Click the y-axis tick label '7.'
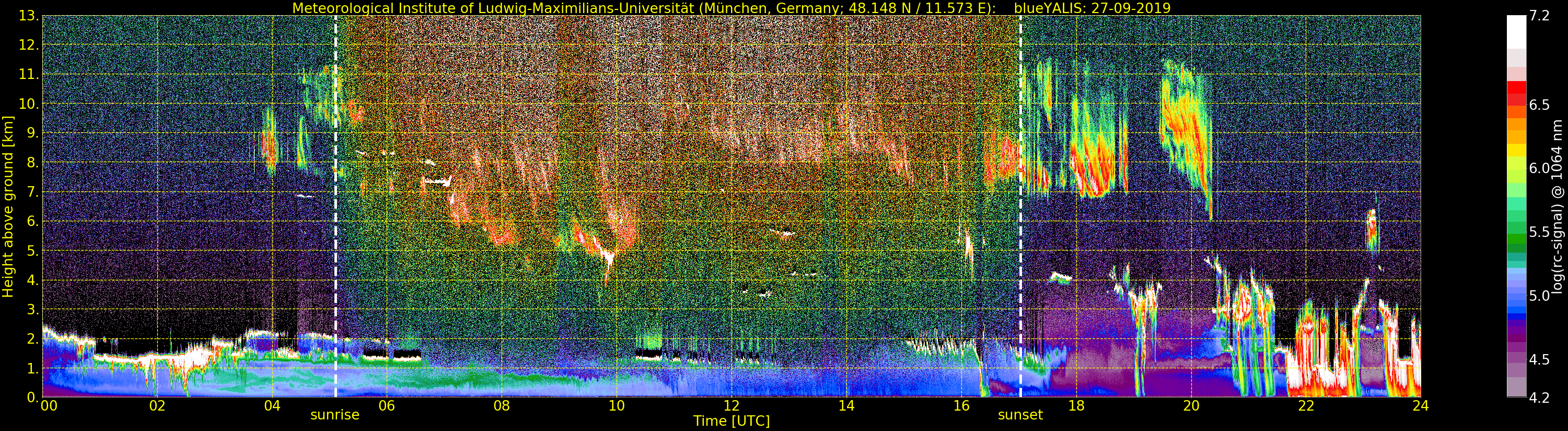This screenshot has width=1568, height=431. (33, 192)
